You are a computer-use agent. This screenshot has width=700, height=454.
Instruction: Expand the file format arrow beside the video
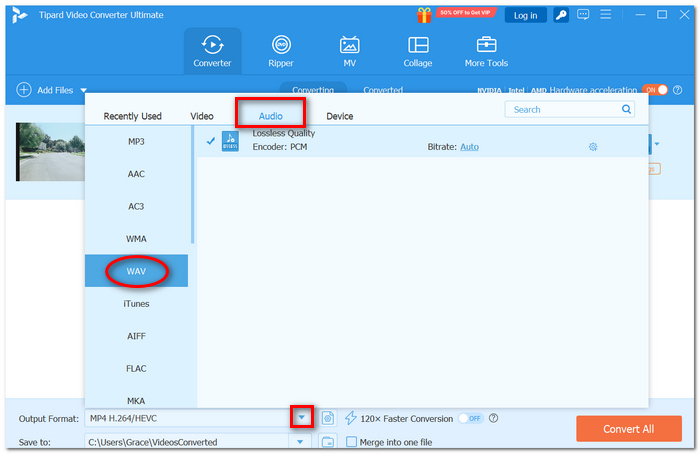(657, 144)
